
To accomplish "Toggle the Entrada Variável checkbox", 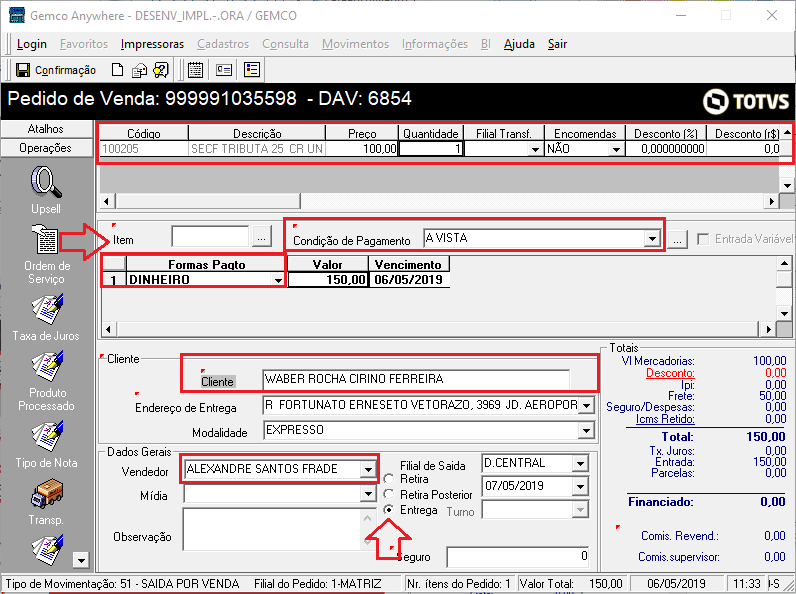I will tap(703, 239).
